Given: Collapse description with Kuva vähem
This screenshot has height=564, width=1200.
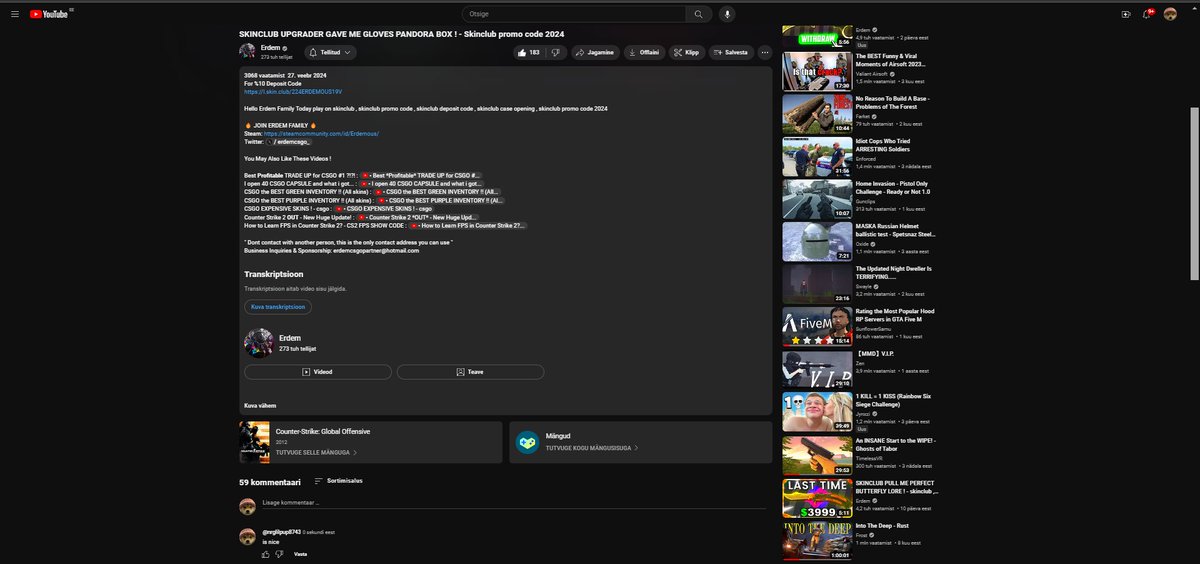Looking at the screenshot, I should tap(260, 405).
